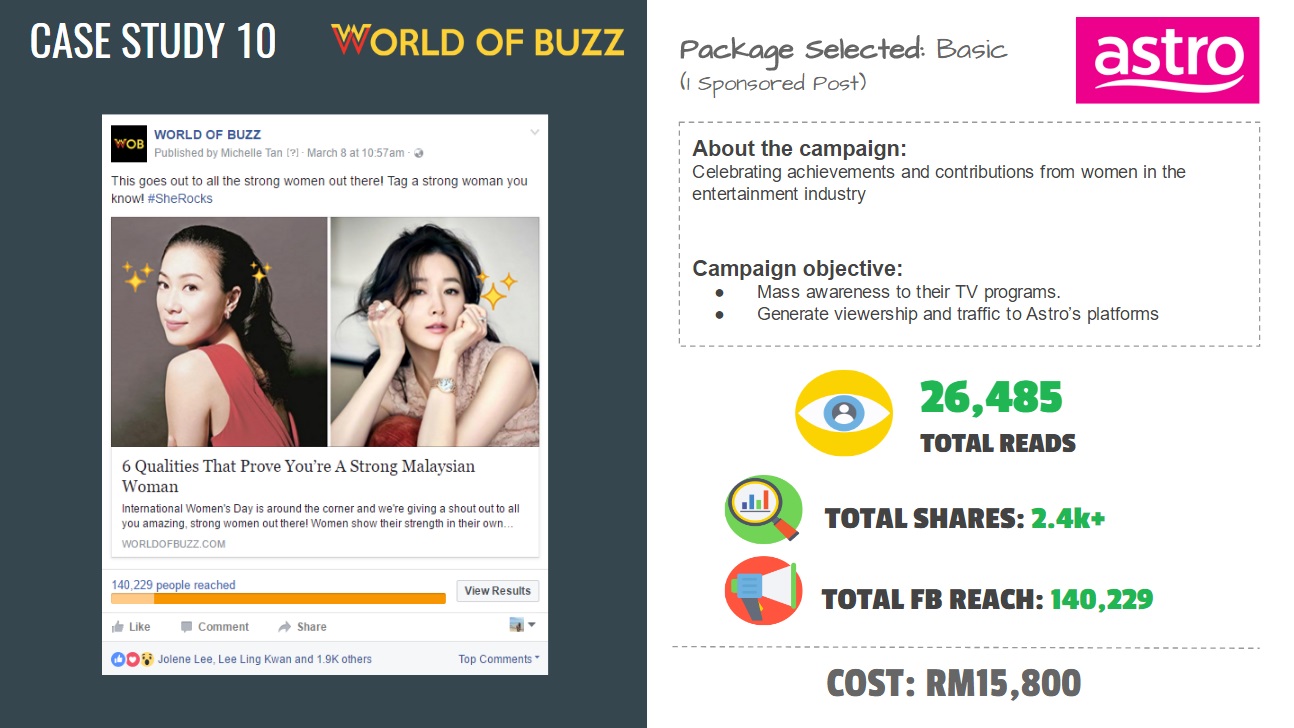
Task: Click the WOB page profile avatar
Action: point(128,143)
